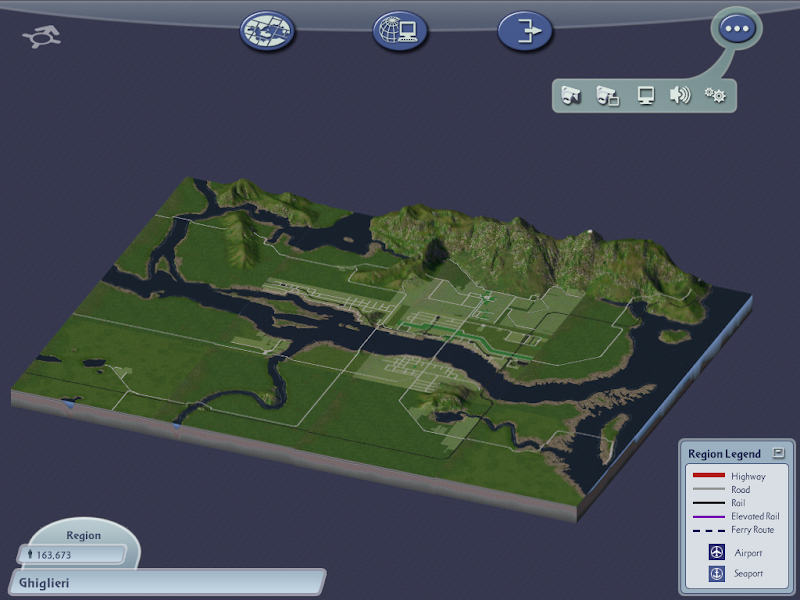Image resolution: width=800 pixels, height=600 pixels.
Task: Open audio settings speaker icon
Action: [x=680, y=95]
